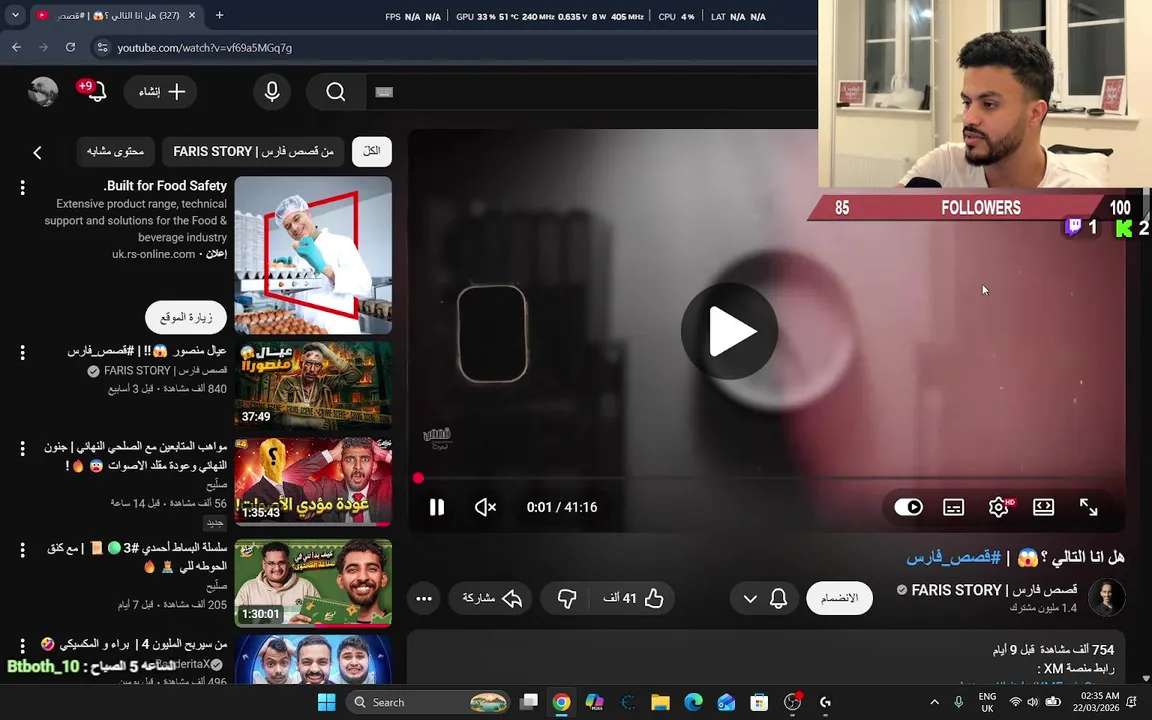The image size is (1152, 720).
Task: Open File Explorer from the taskbar
Action: coord(660,702)
